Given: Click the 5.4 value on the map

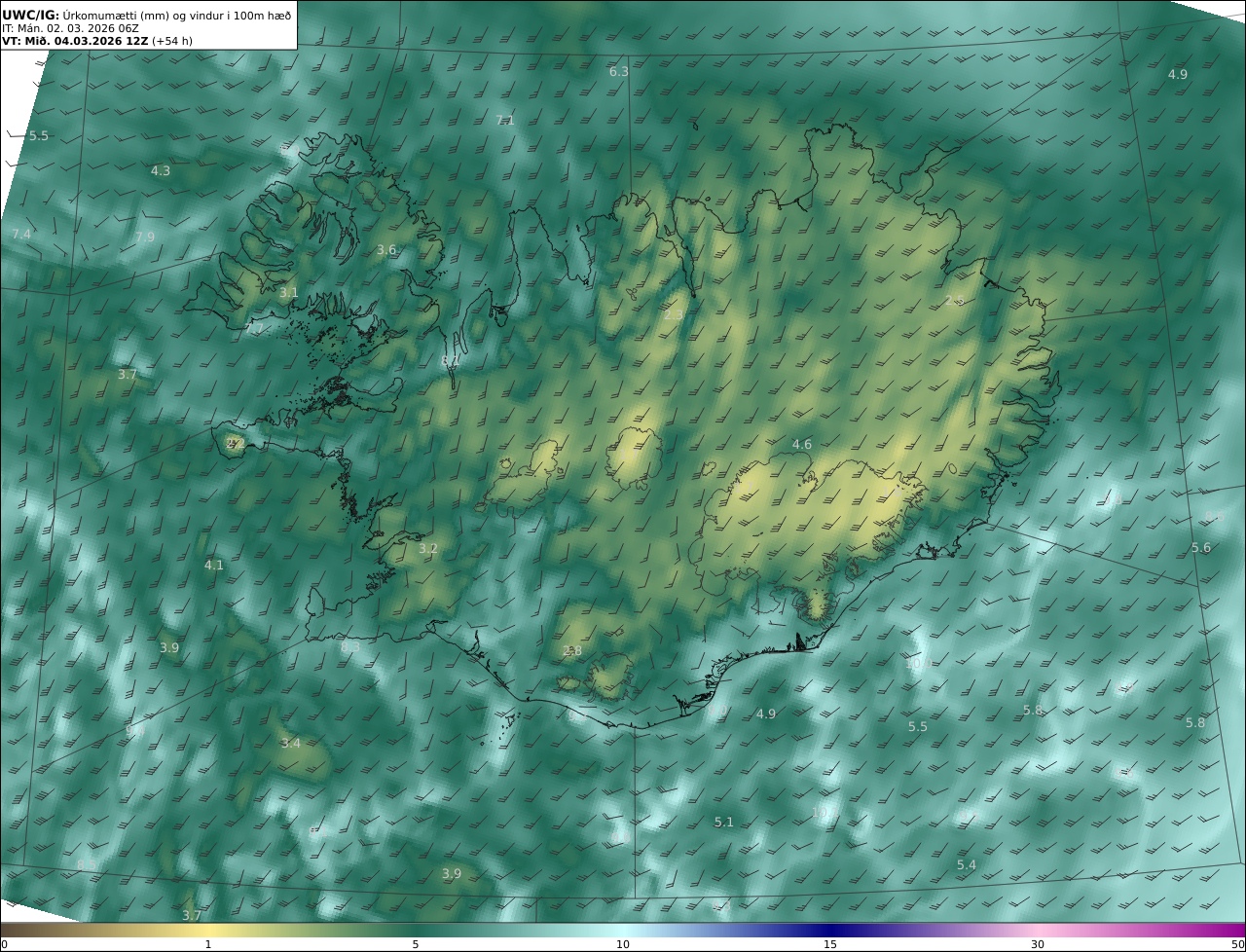Looking at the screenshot, I should pyautogui.click(x=967, y=865).
